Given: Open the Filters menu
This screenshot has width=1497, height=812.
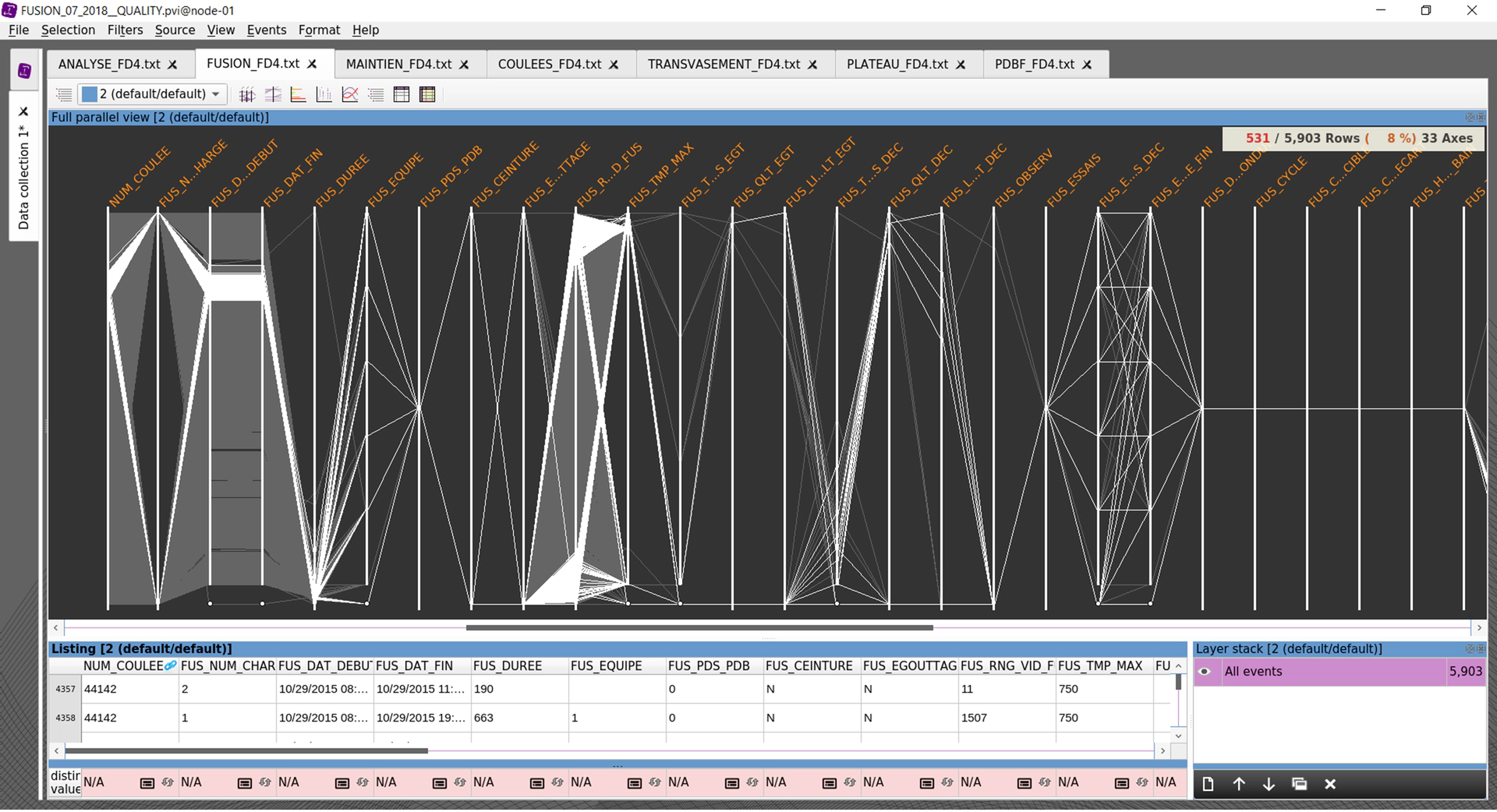Looking at the screenshot, I should tap(125, 30).
